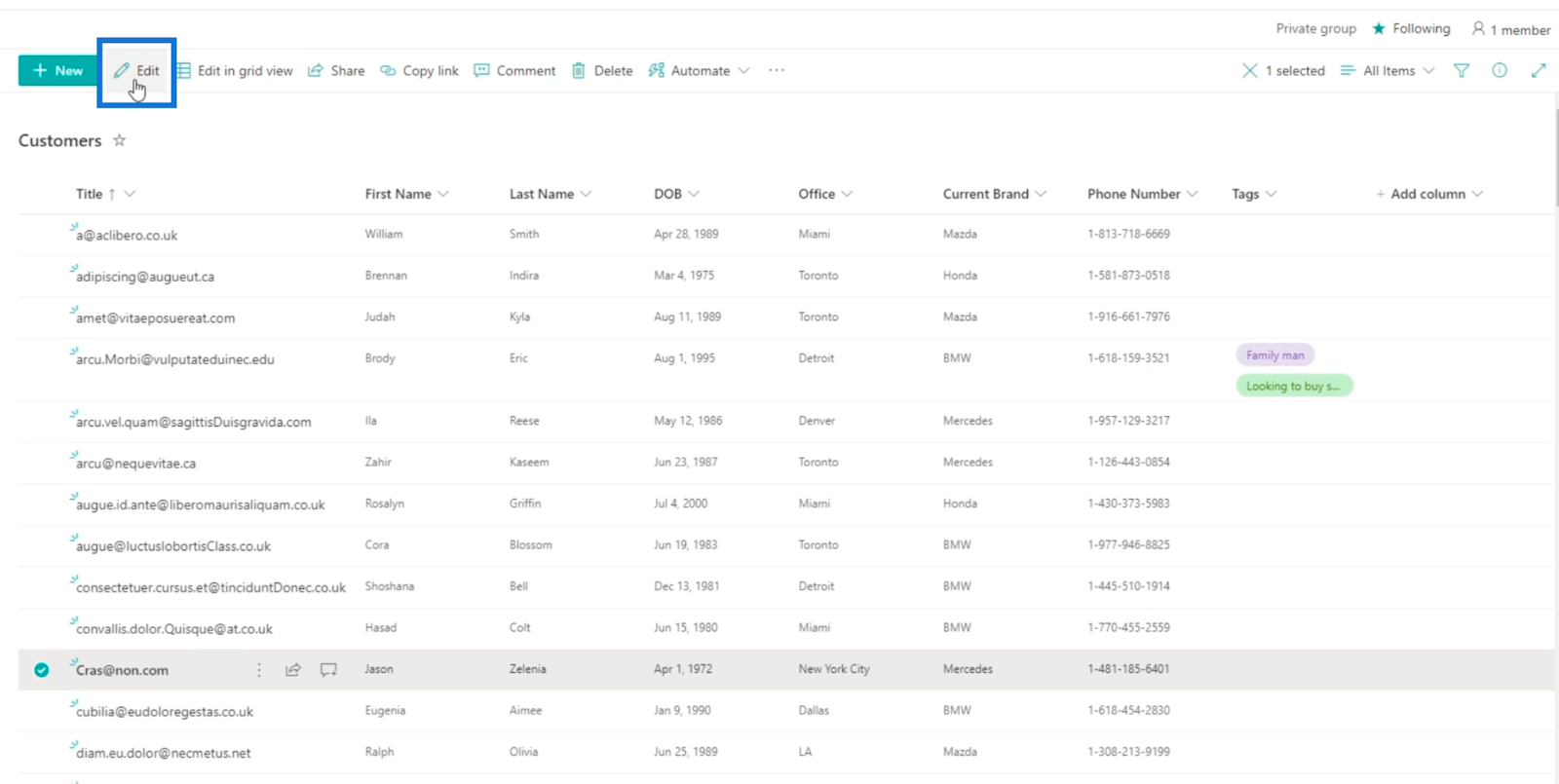
Task: Open item amet@vitaeposuereat.com
Action: [156, 318]
